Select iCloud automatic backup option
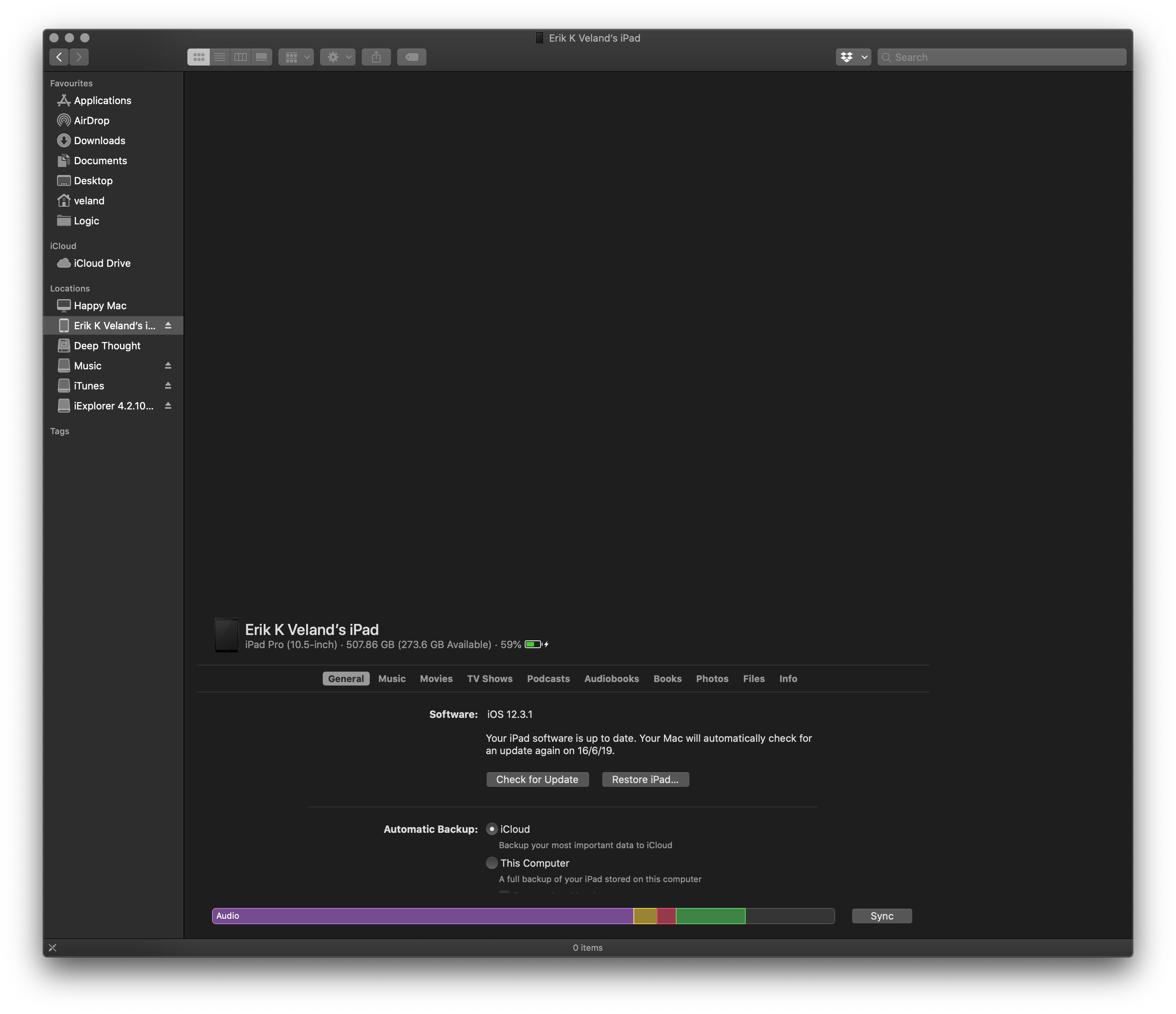Viewport: 1176px width, 1014px height. tap(492, 829)
